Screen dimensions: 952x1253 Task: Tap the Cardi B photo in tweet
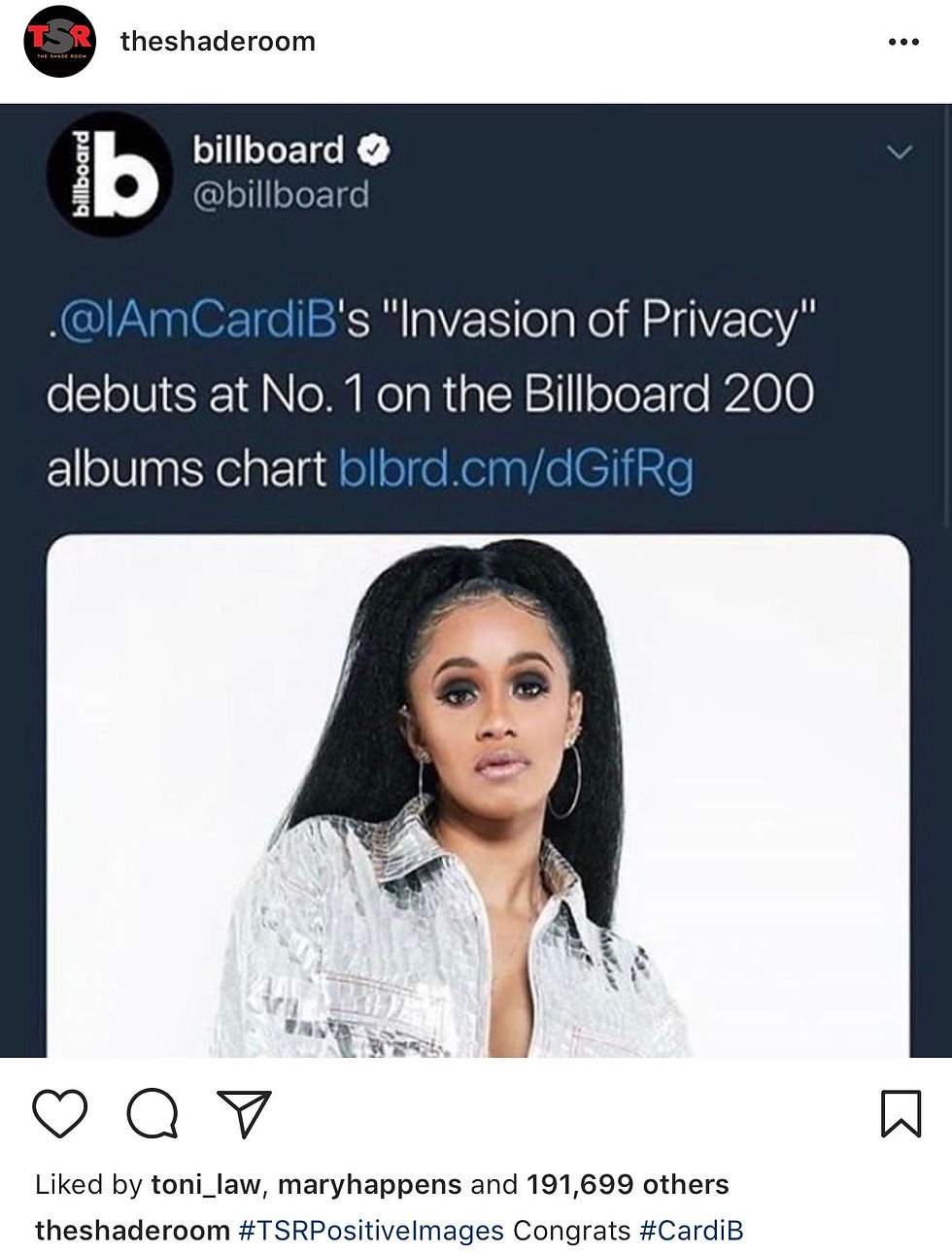(x=478, y=796)
